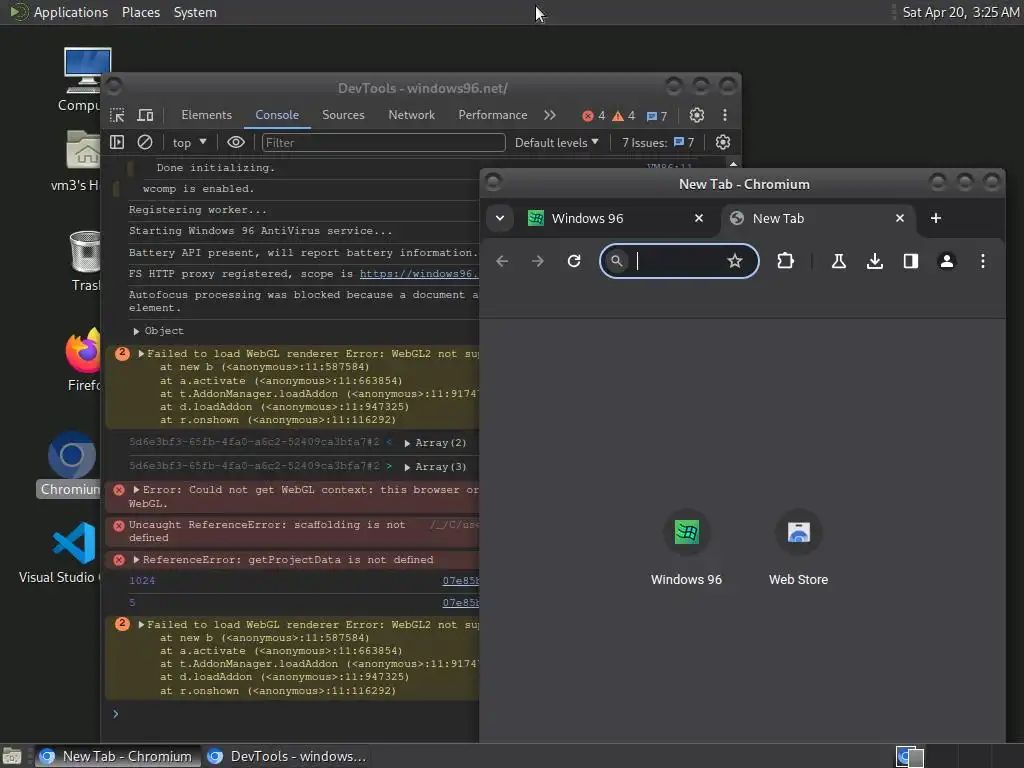The width and height of the screenshot is (1024, 768).
Task: Click the Chromium address bar
Action: 679,261
